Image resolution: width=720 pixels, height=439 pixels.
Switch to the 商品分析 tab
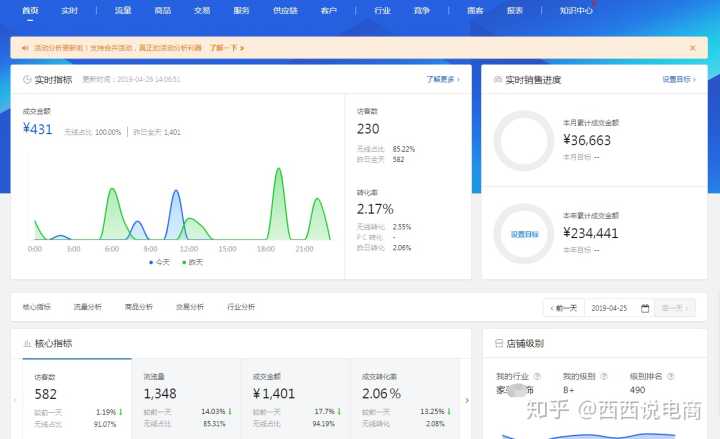coord(139,307)
